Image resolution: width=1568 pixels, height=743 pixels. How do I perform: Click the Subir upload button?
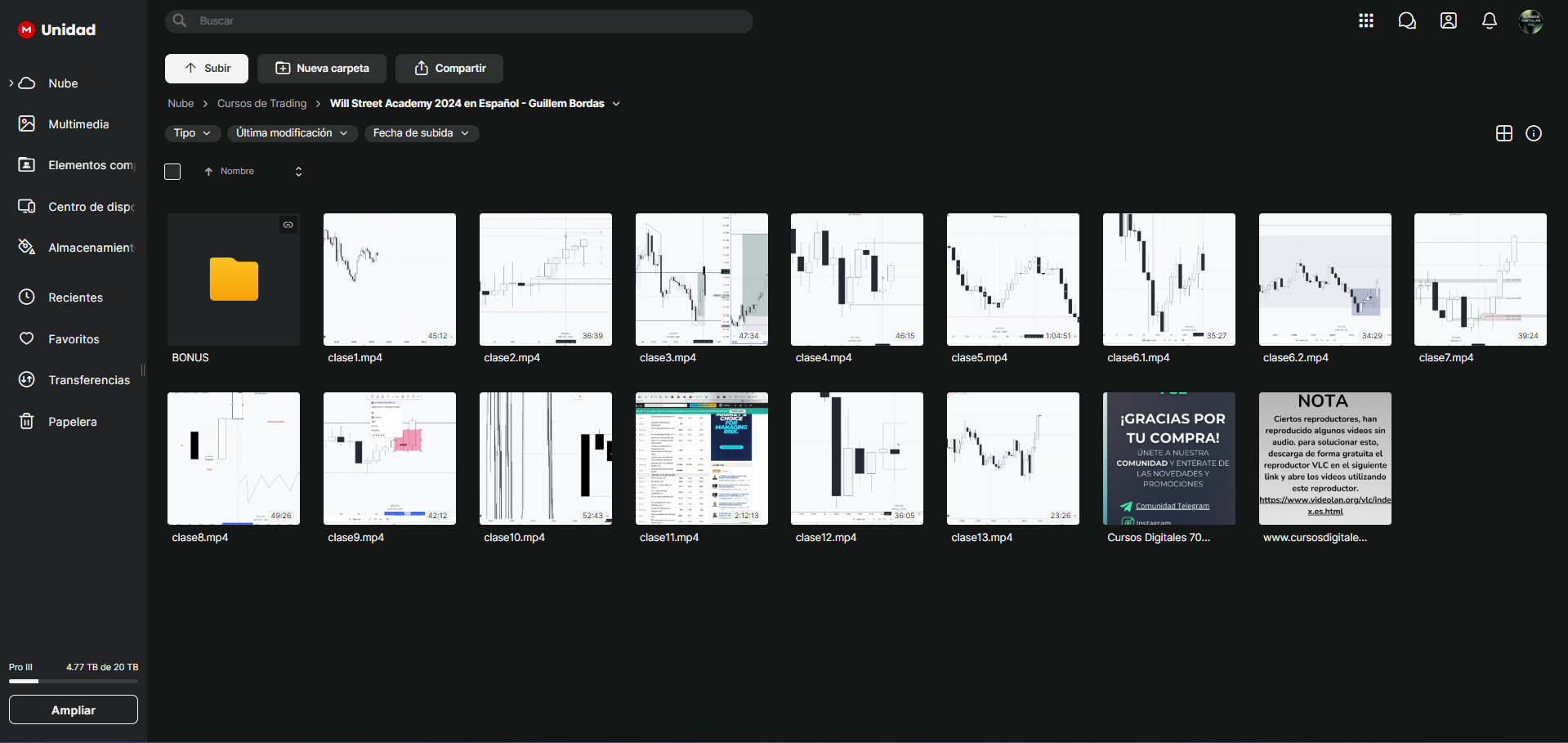tap(207, 69)
